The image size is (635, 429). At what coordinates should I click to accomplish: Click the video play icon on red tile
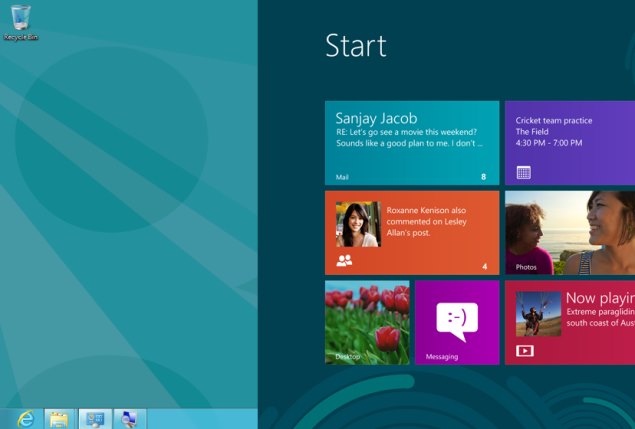[x=524, y=350]
